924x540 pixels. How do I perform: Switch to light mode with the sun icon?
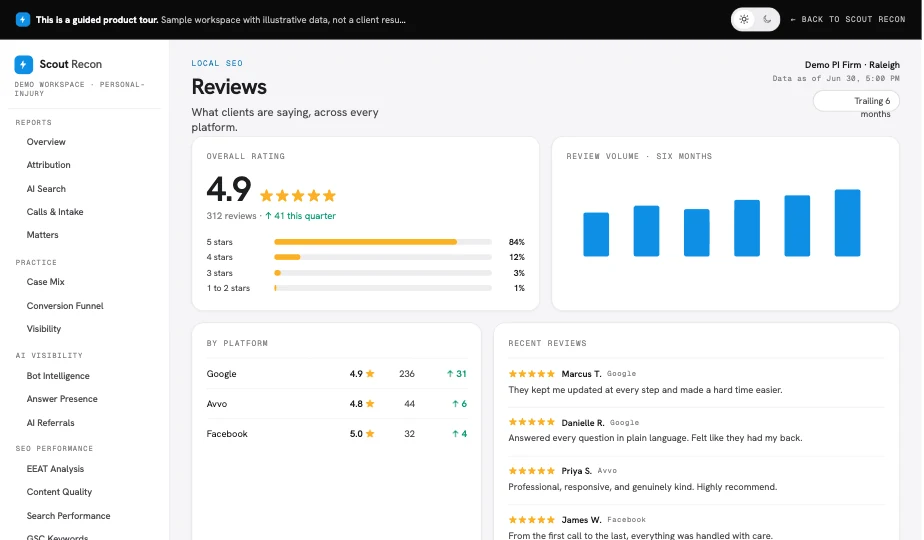point(744,19)
